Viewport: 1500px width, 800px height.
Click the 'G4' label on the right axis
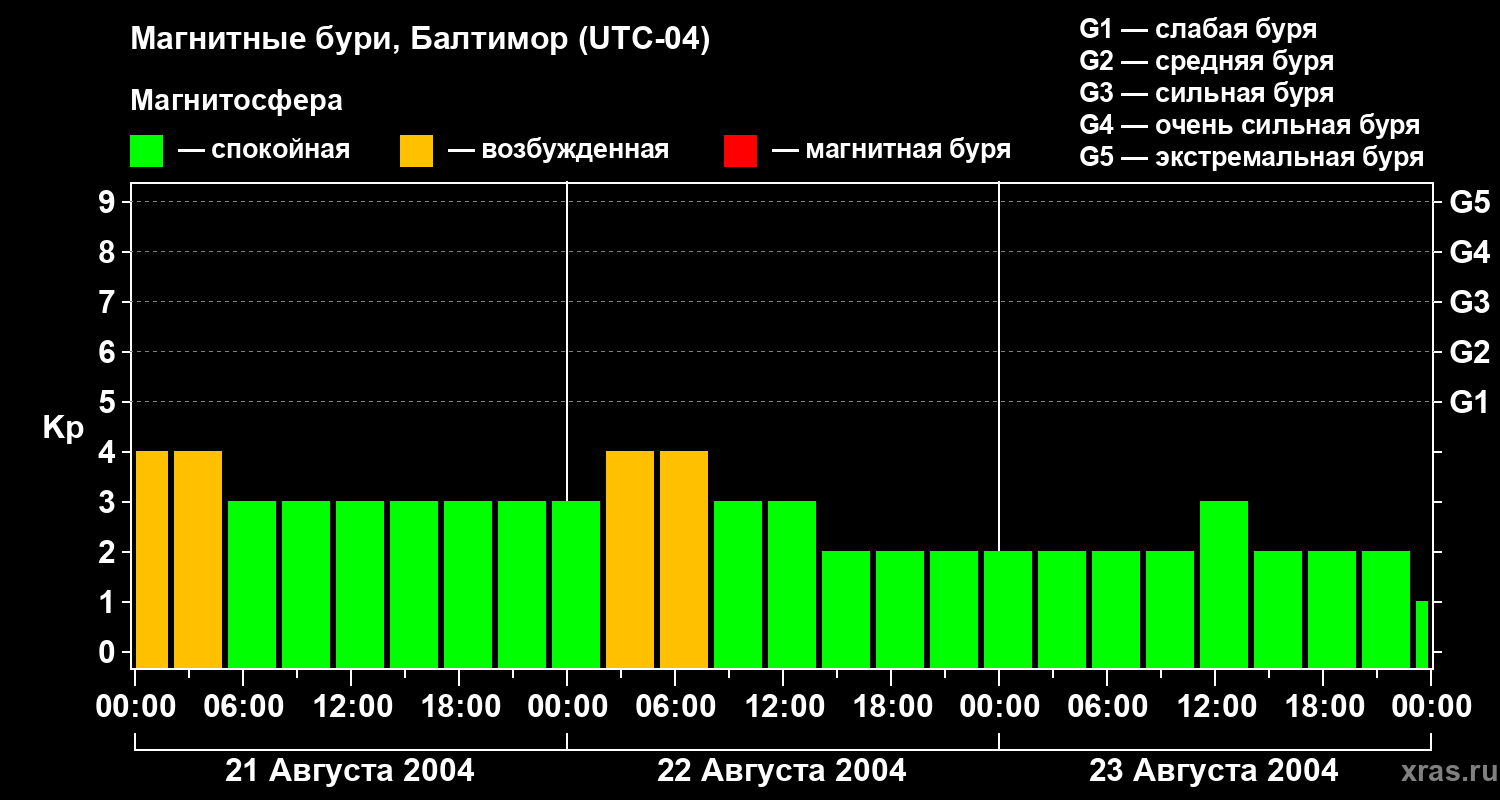coord(1469,252)
